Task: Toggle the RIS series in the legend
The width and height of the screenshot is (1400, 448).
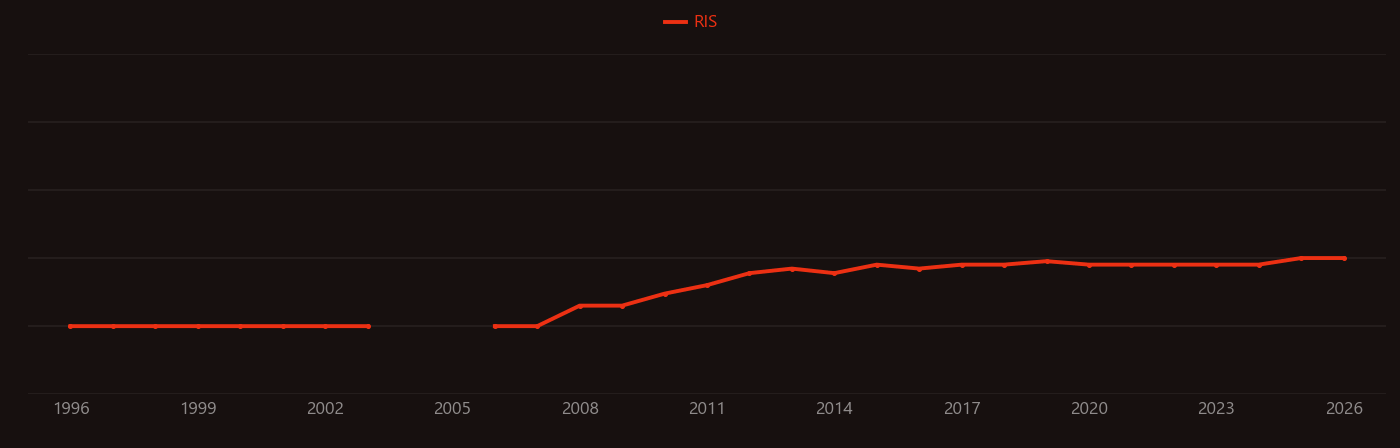Action: pos(691,22)
